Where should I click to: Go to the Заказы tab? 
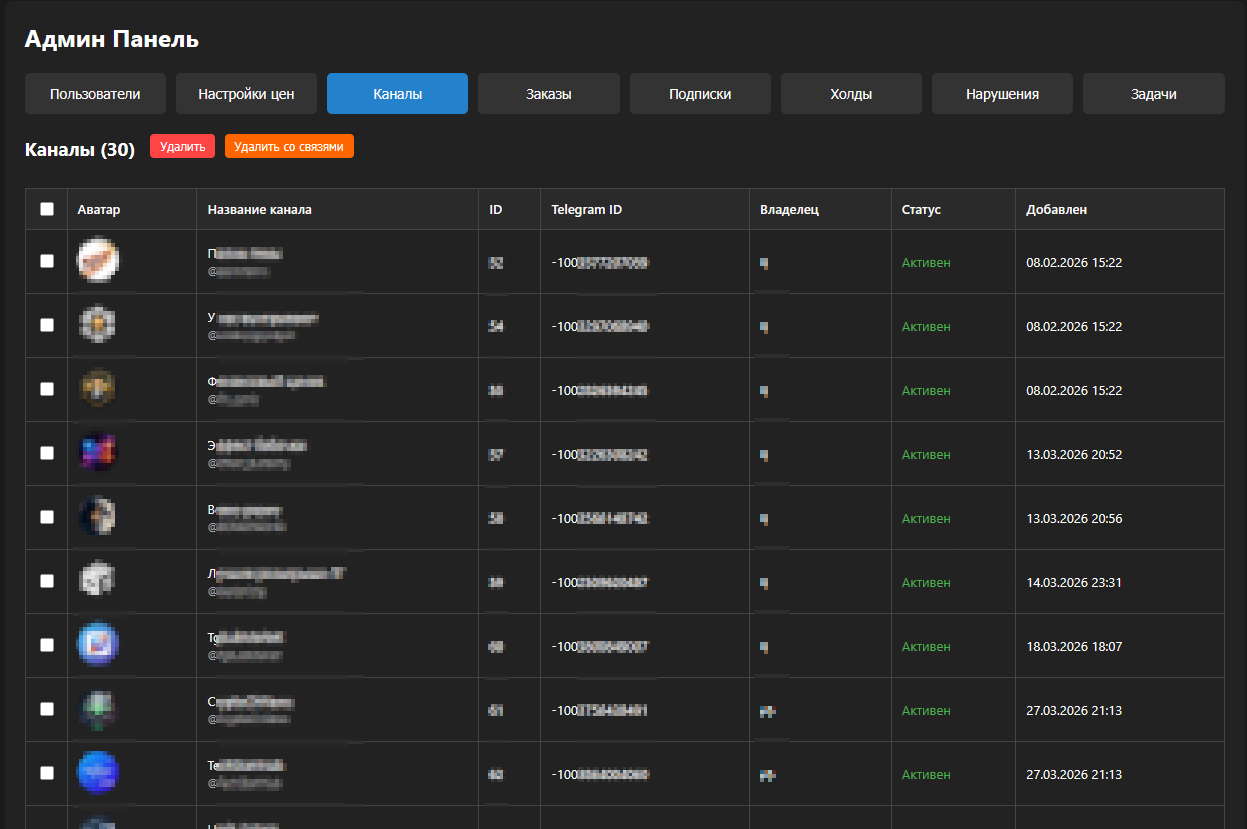(x=548, y=94)
